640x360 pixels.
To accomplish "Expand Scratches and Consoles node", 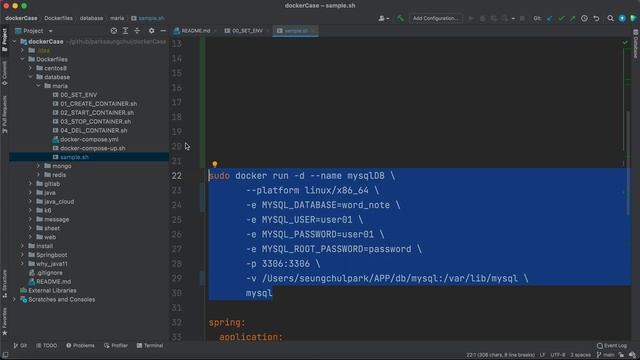I will click(14, 300).
